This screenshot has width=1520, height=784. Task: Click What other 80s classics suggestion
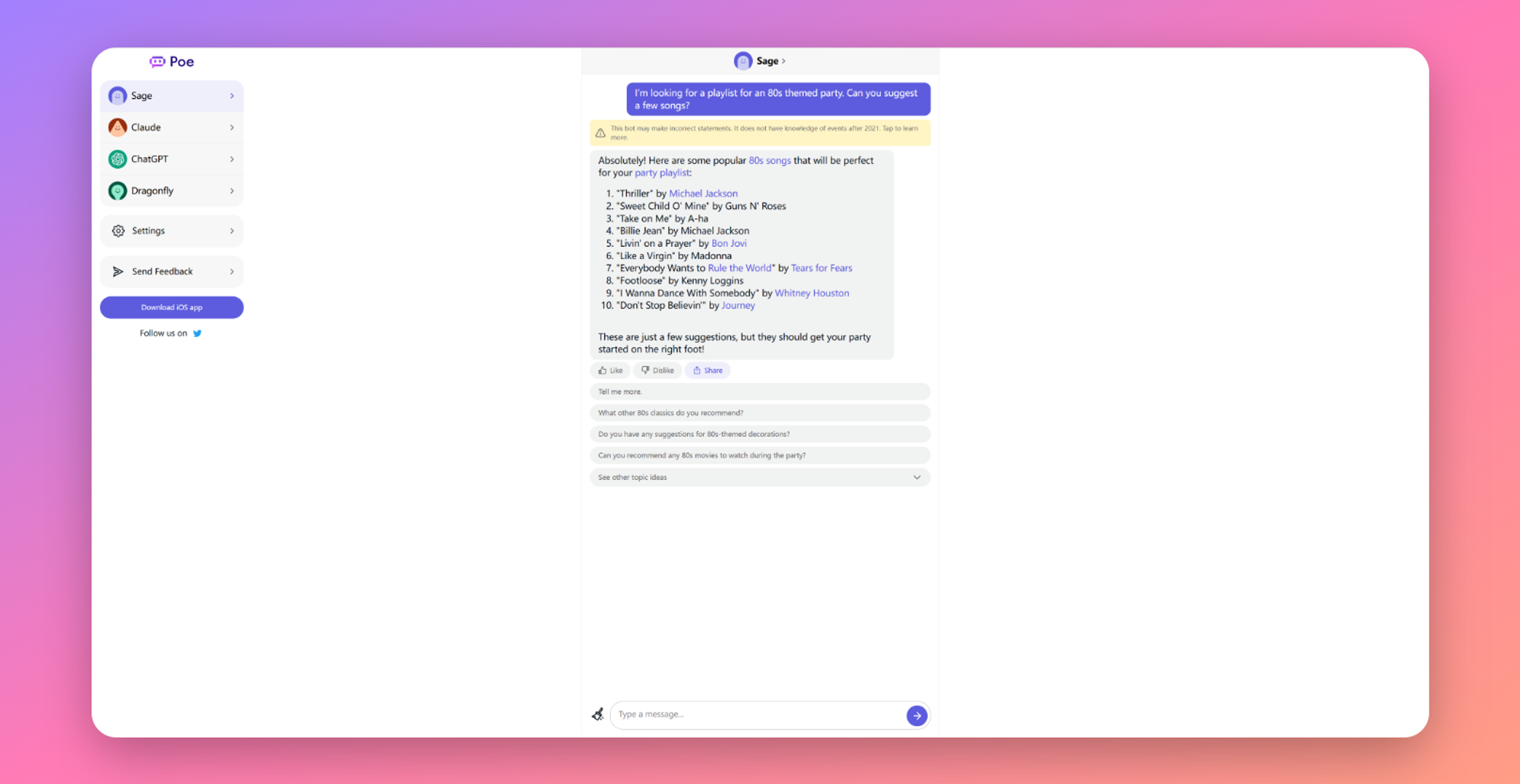760,413
